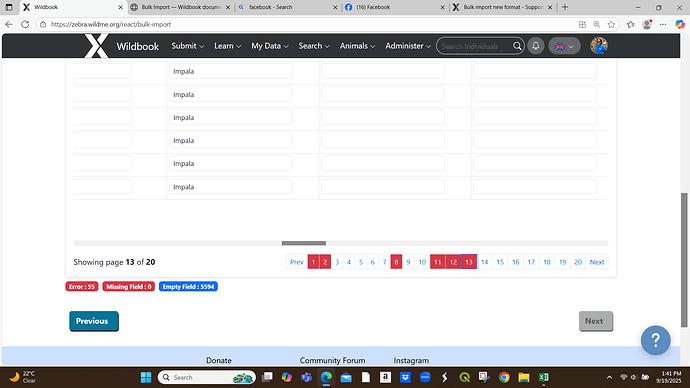Jump to error page 8
690x388 pixels.
396,262
